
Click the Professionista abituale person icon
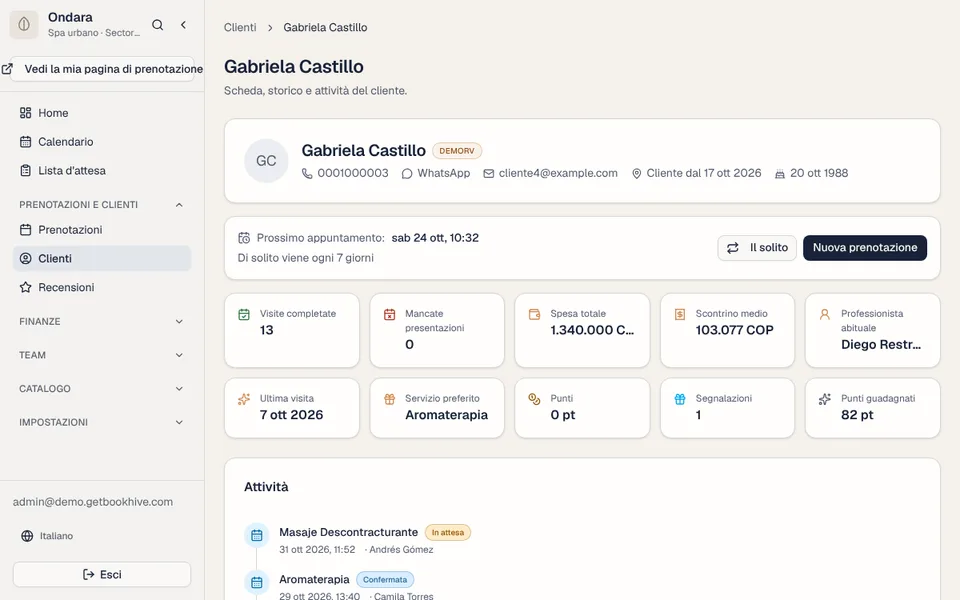(825, 315)
